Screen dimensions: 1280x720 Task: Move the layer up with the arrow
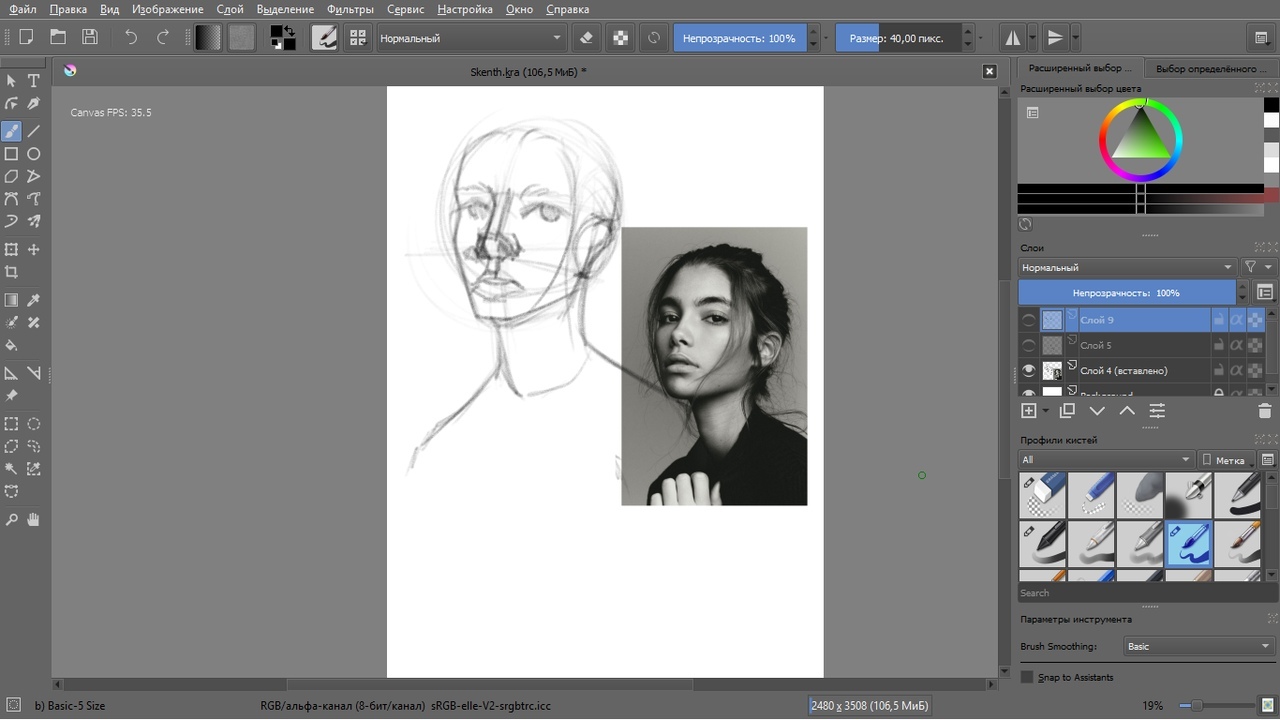[1127, 411]
